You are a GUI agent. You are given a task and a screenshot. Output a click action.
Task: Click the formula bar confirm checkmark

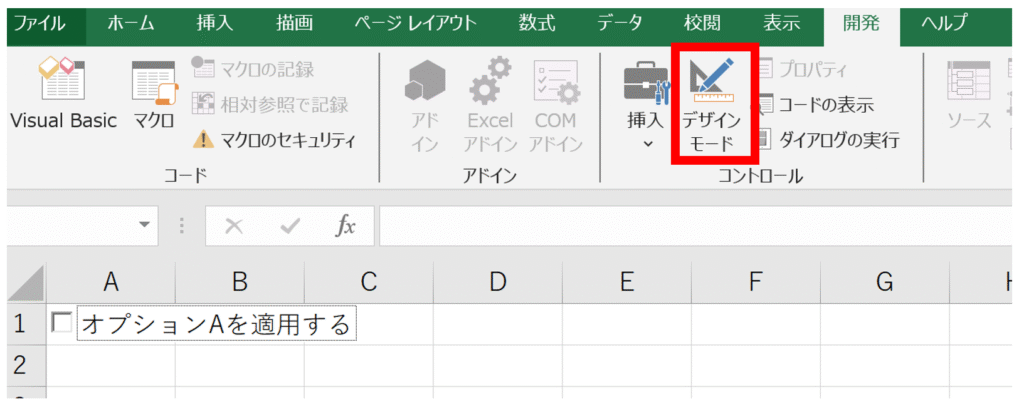click(289, 226)
